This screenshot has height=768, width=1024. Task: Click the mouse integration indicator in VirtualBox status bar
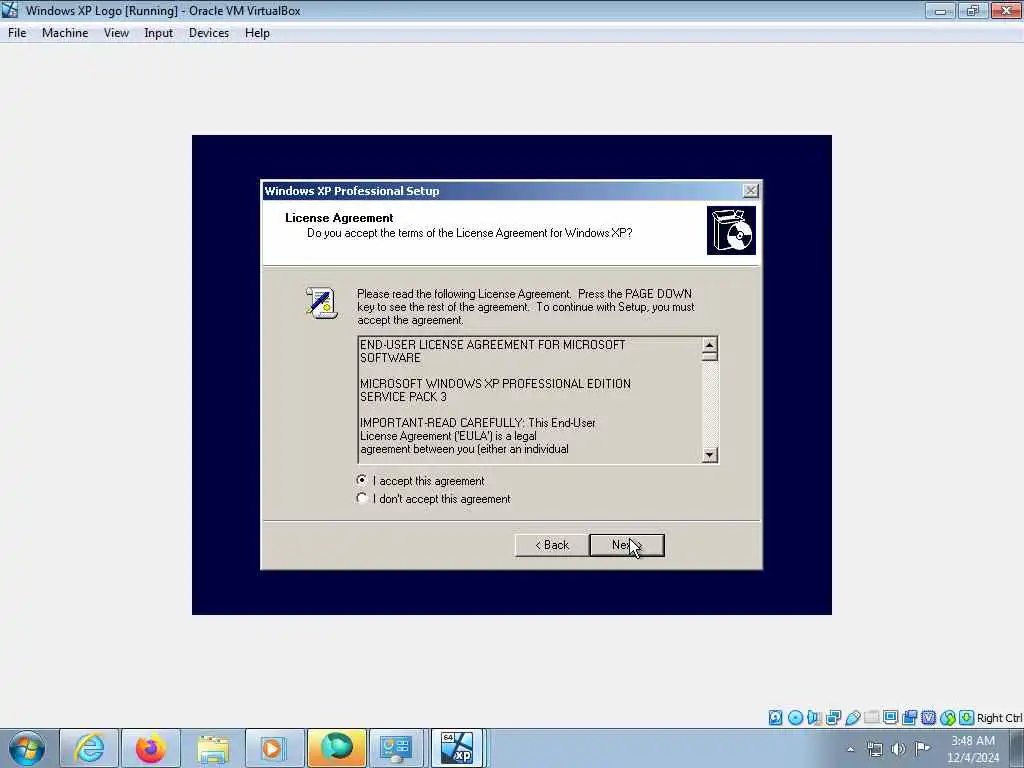[x=948, y=718]
